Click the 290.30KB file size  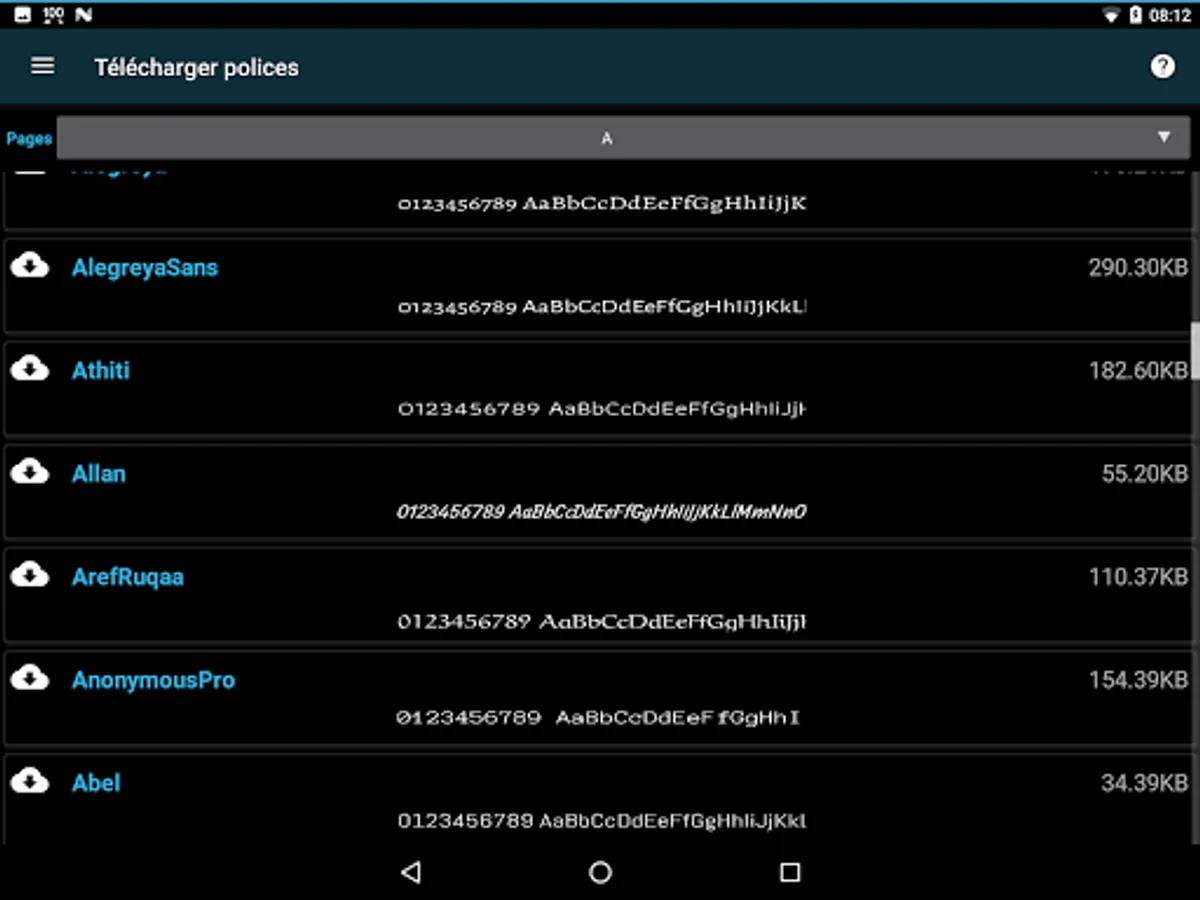(1138, 267)
